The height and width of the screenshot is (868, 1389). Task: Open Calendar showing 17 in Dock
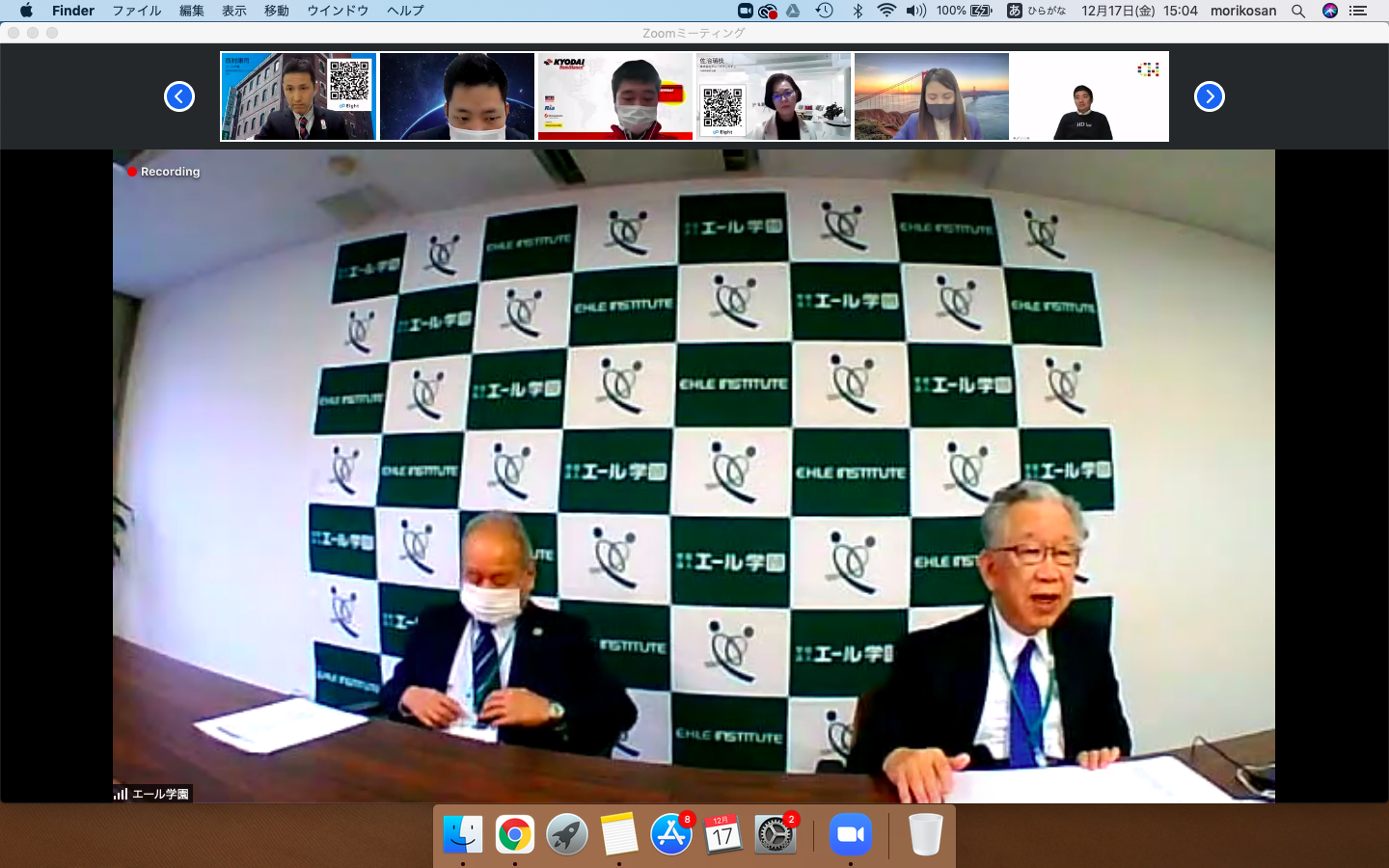pyautogui.click(x=723, y=834)
